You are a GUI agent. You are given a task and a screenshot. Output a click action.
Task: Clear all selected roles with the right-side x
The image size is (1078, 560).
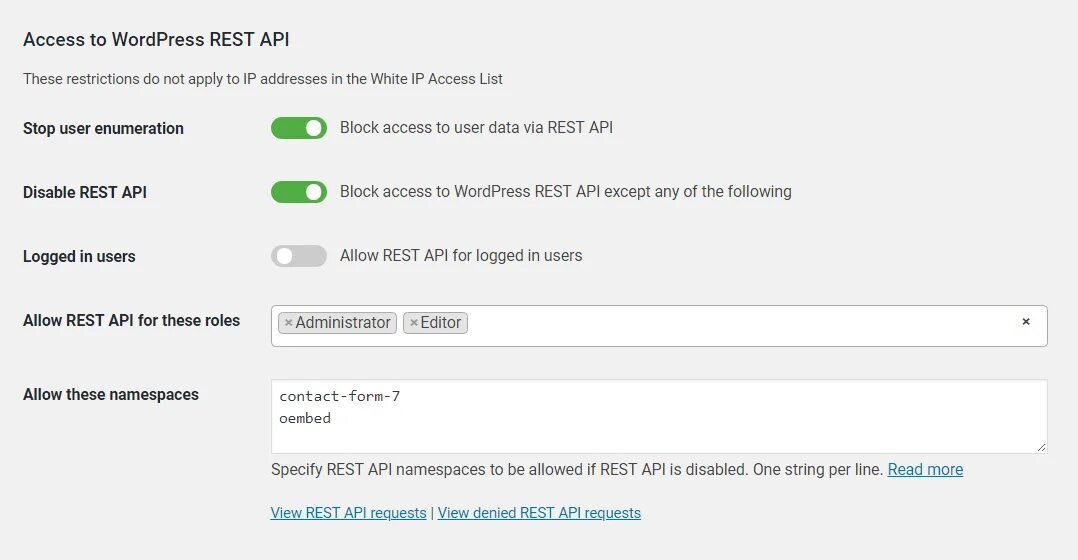1025,322
